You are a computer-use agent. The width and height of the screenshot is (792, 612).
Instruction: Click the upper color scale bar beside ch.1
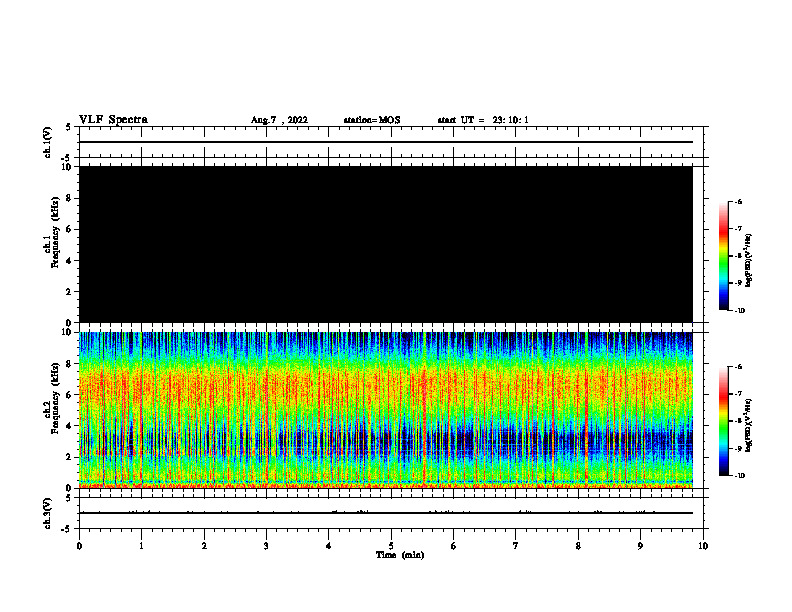click(723, 256)
